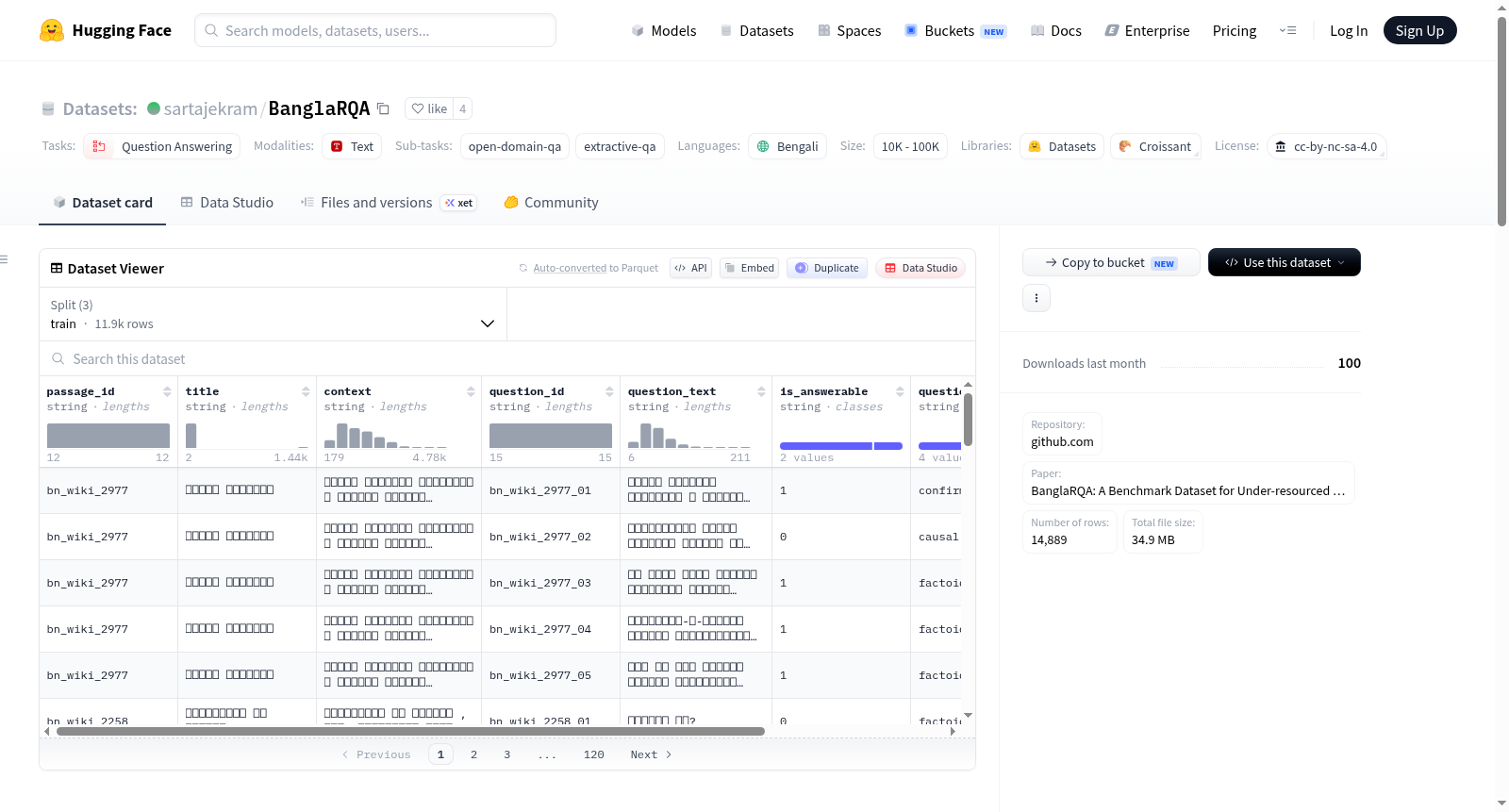
Task: Open the sartajekram profile link
Action: click(210, 108)
